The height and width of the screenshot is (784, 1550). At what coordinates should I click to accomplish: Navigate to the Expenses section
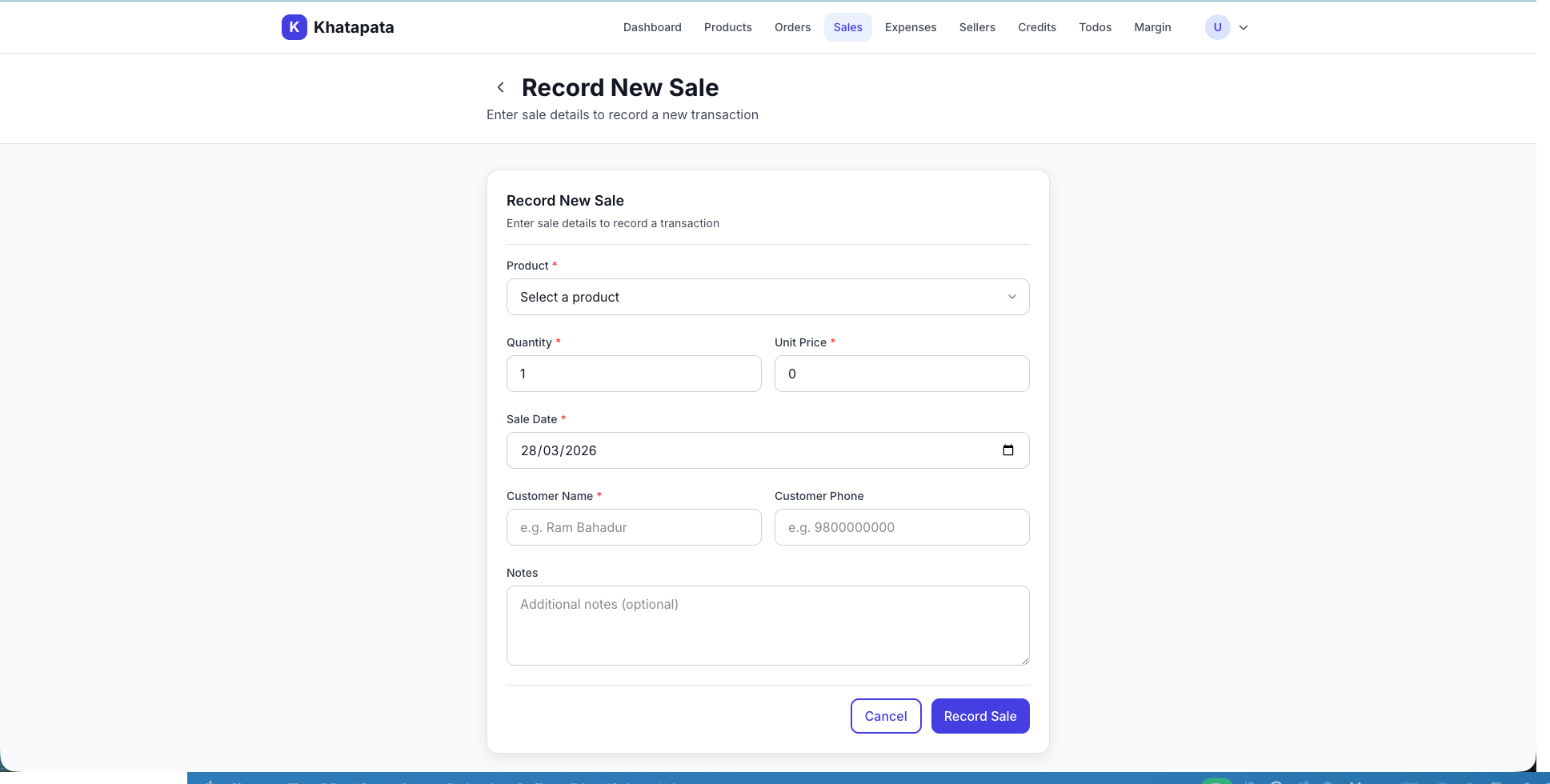pyautogui.click(x=911, y=26)
